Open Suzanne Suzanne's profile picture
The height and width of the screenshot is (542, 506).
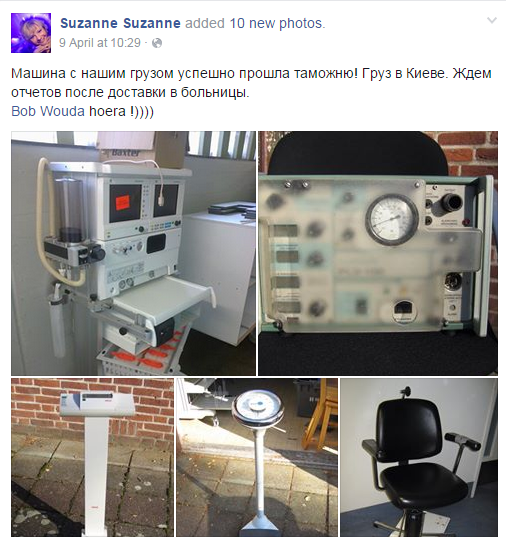point(31,33)
